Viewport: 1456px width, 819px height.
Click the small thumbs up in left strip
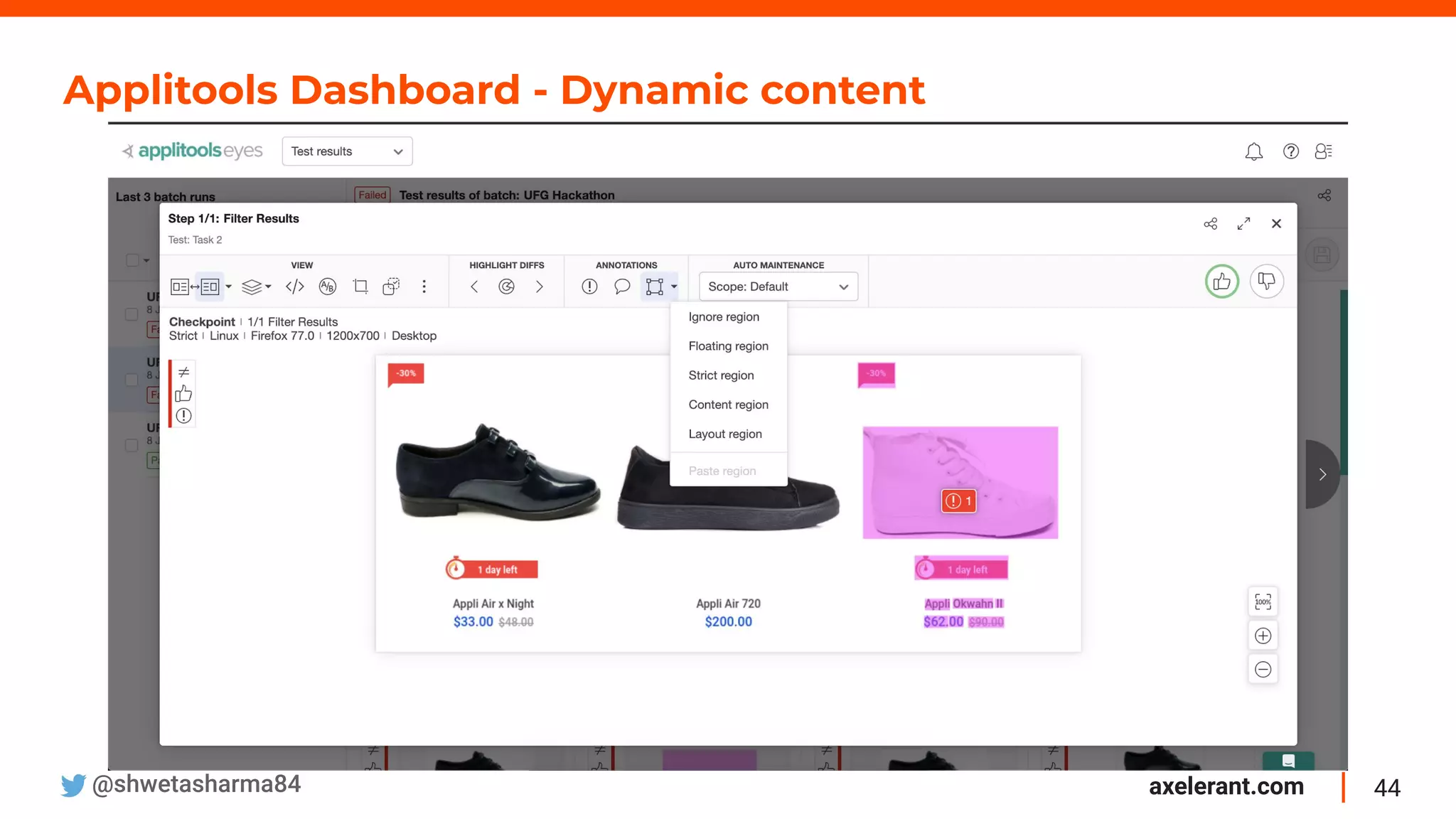tap(183, 393)
